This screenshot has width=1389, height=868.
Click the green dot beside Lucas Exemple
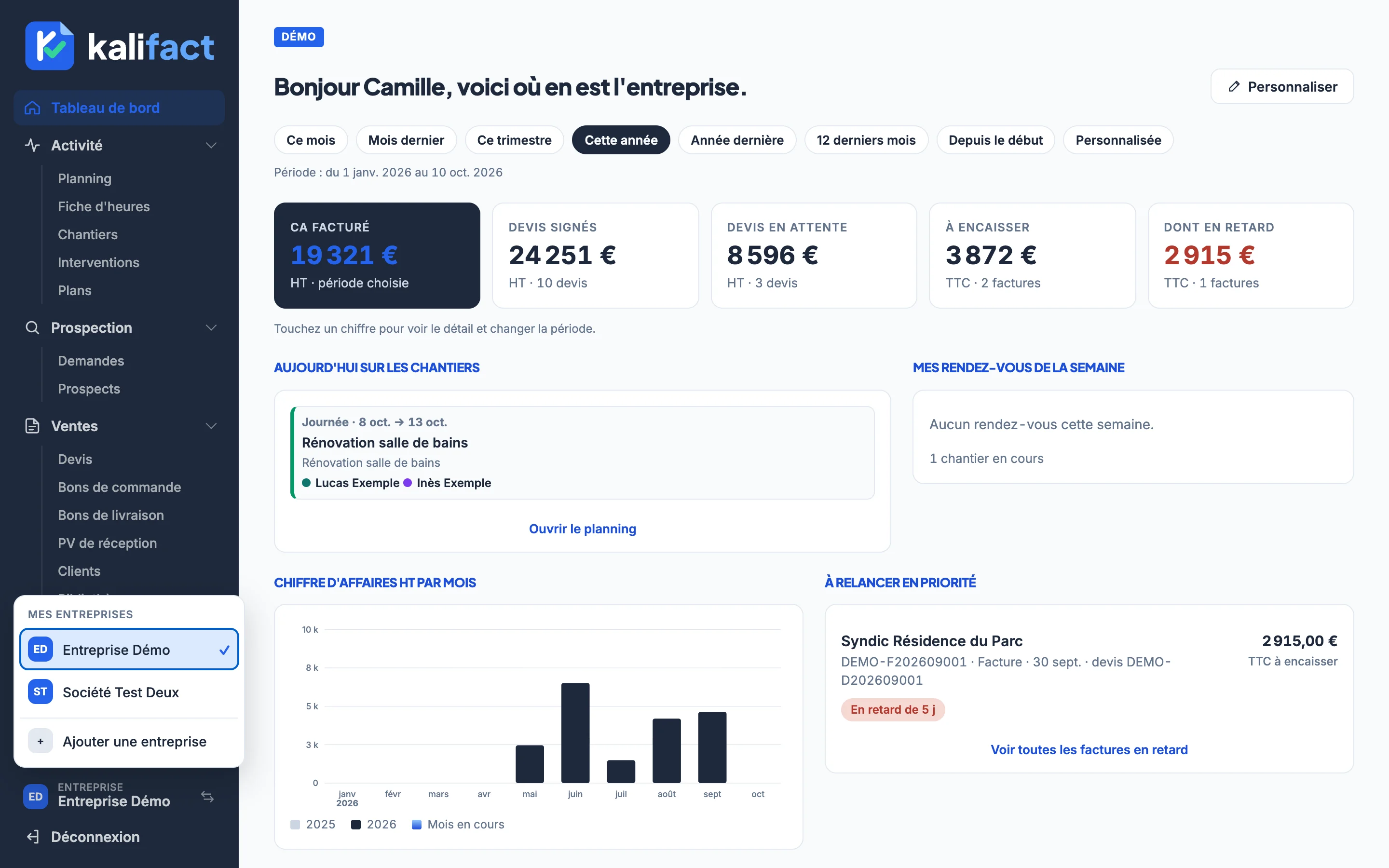point(306,483)
